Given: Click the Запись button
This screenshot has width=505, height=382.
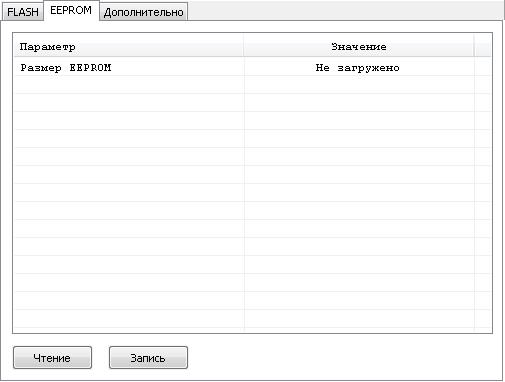Looking at the screenshot, I should coord(148,358).
